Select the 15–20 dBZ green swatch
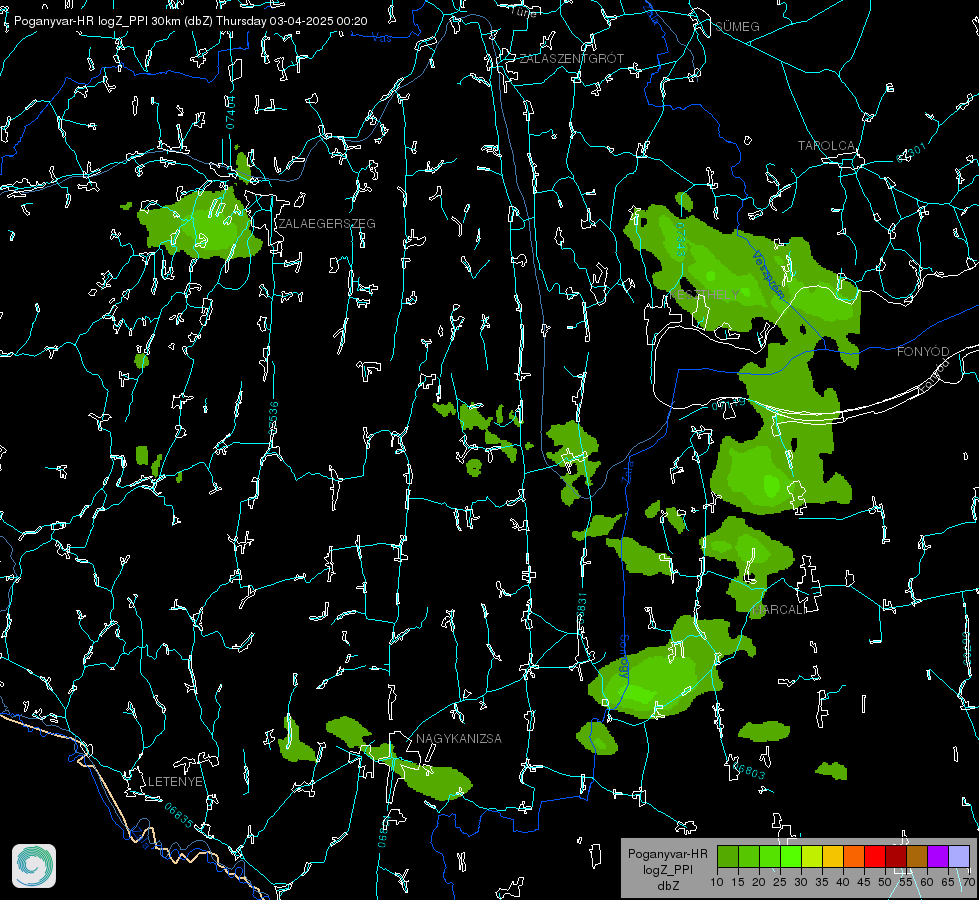This screenshot has width=979, height=900. click(x=749, y=856)
